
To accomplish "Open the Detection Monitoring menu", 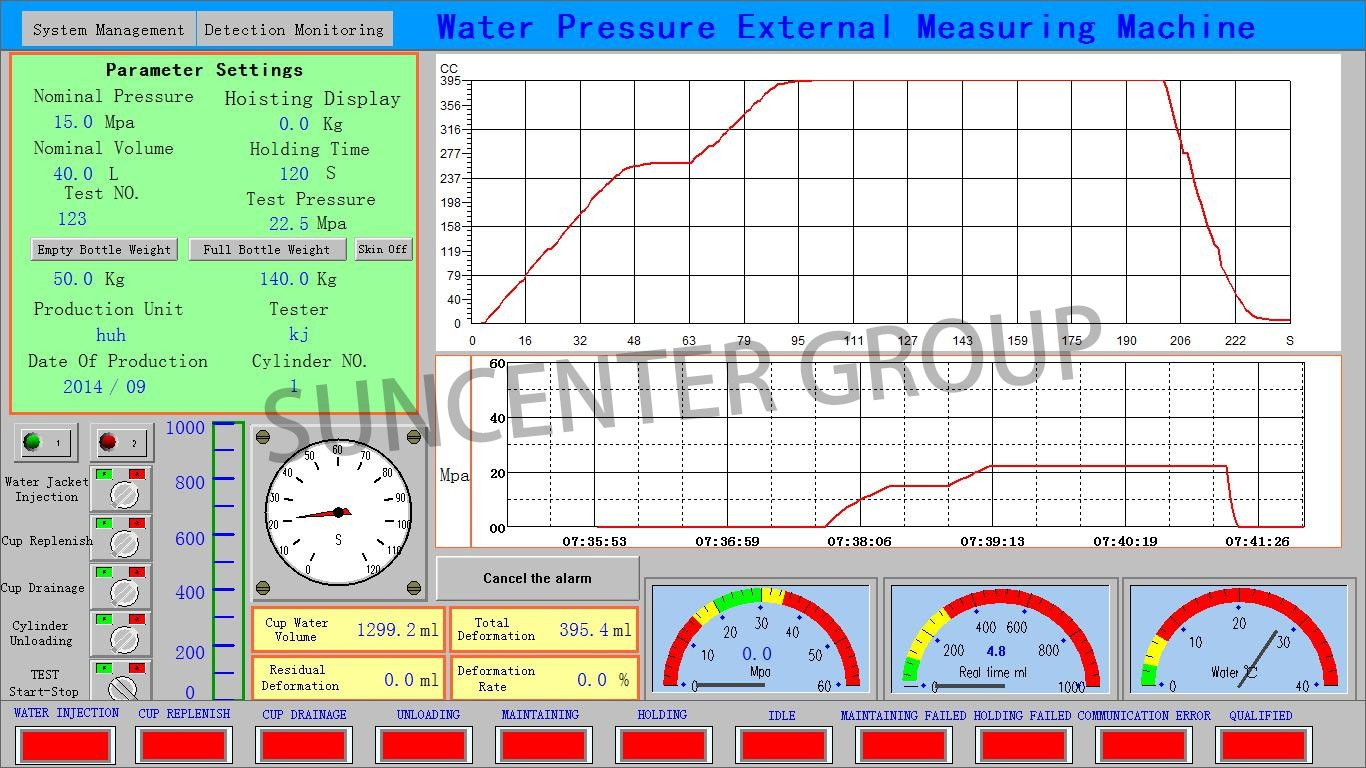I will 294,30.
